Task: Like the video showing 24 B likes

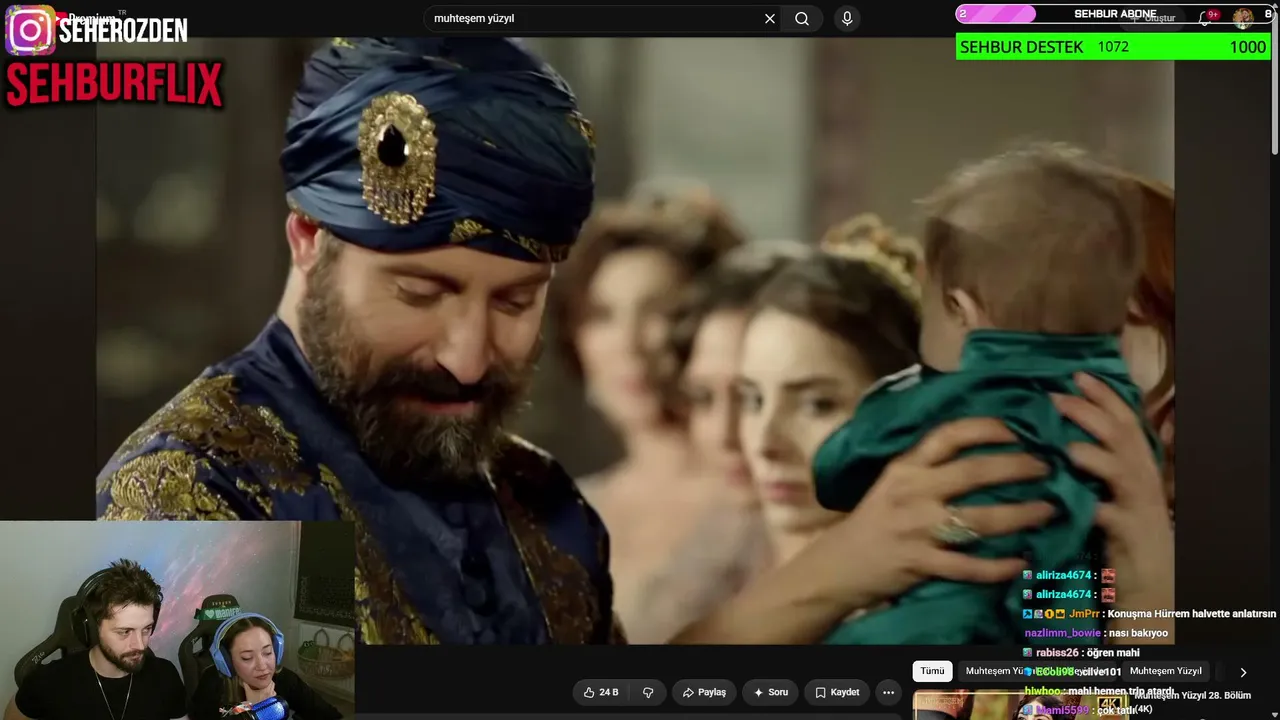Action: click(x=601, y=692)
